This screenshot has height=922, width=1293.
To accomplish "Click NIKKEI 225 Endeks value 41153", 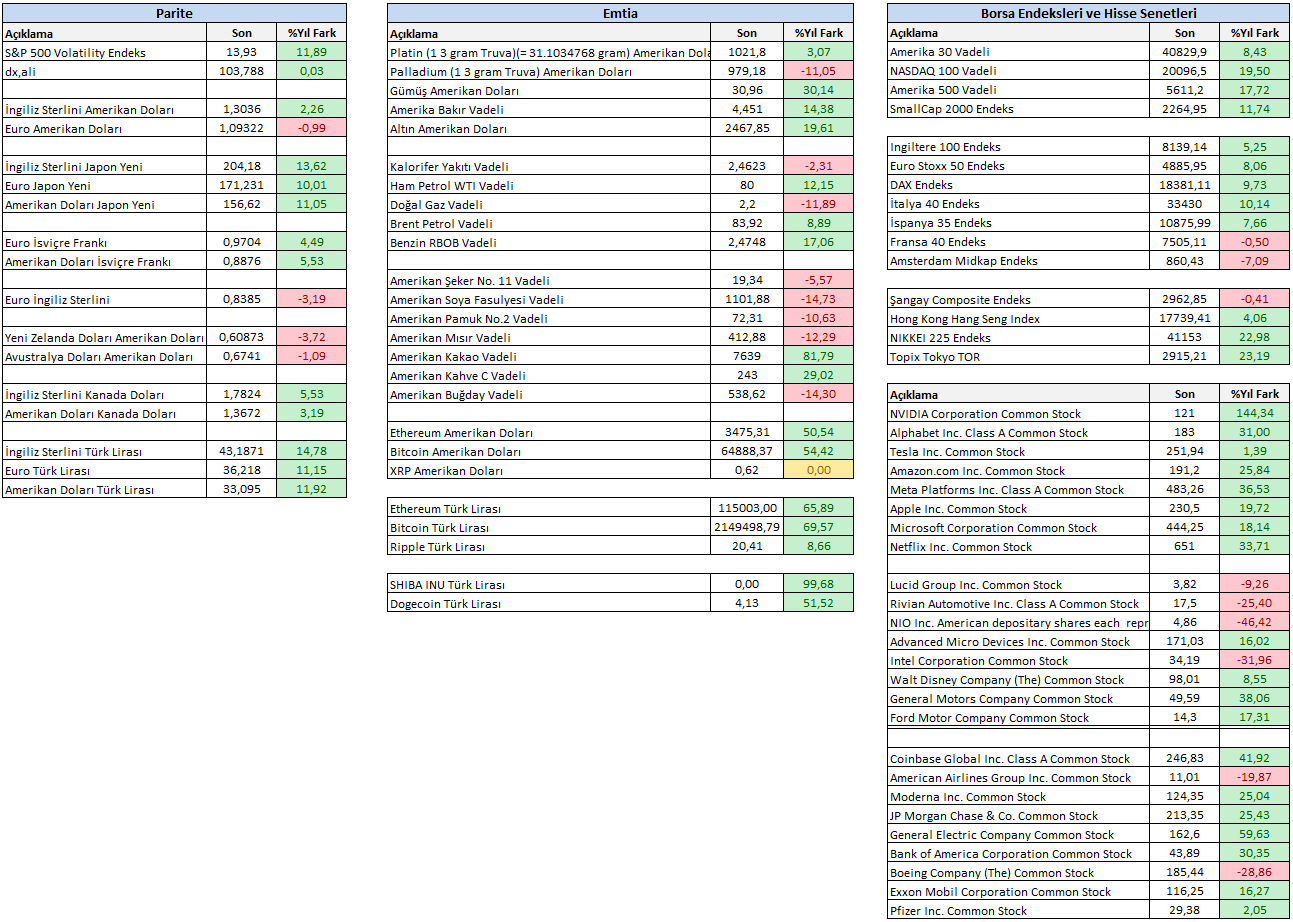I will tap(1185, 337).
